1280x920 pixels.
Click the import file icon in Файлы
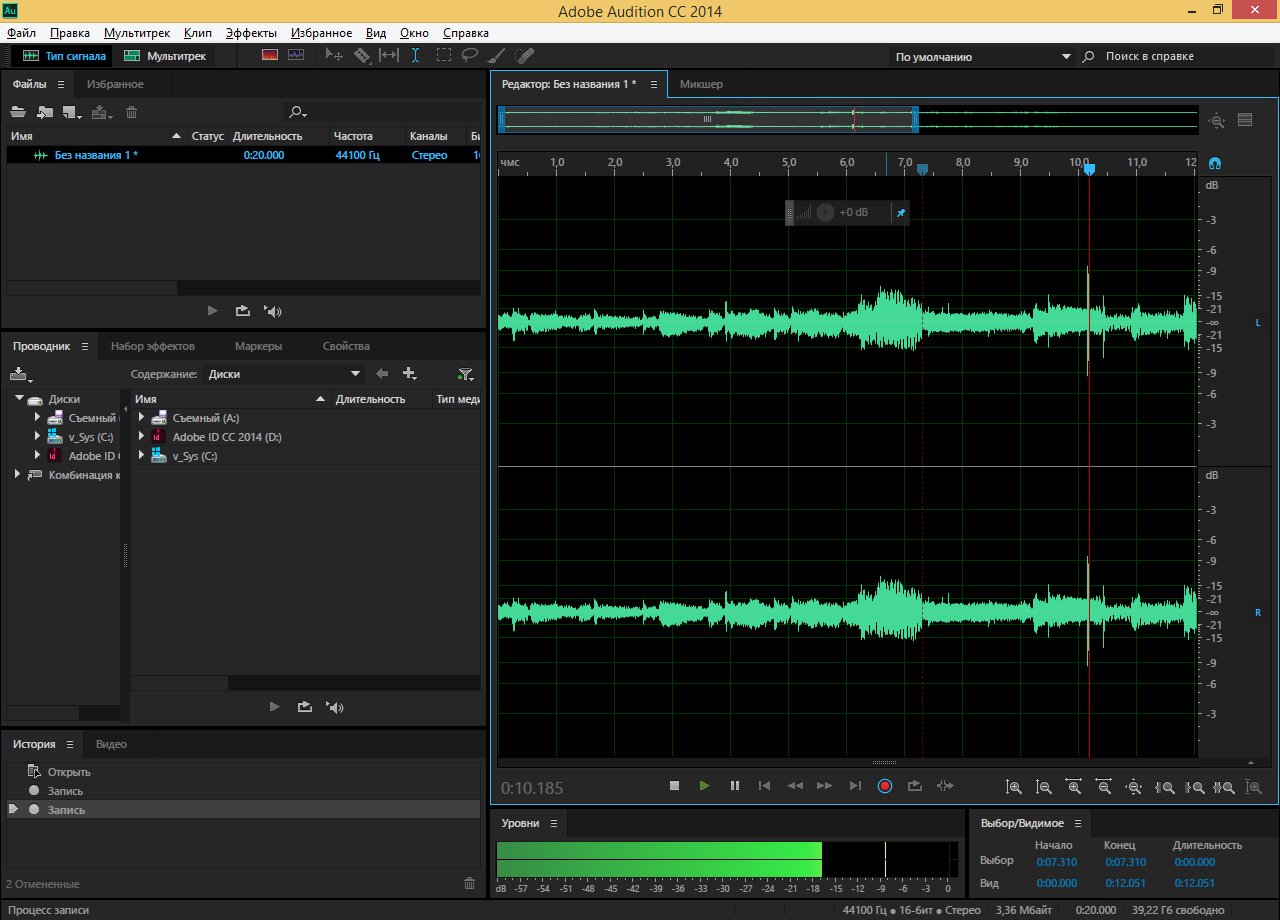coord(45,113)
